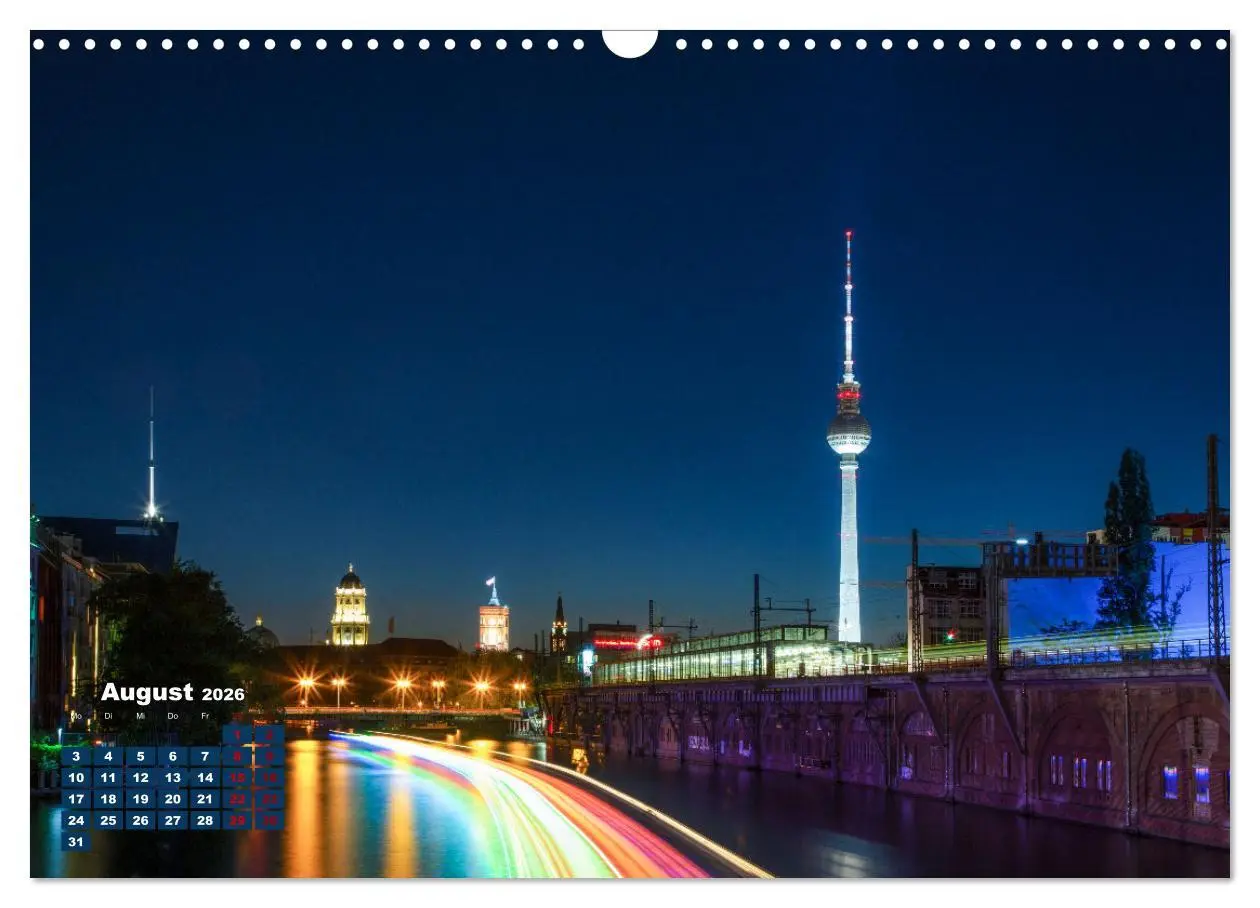Select the "Mi" weekday header
This screenshot has width=1260, height=908.
pyautogui.click(x=140, y=716)
